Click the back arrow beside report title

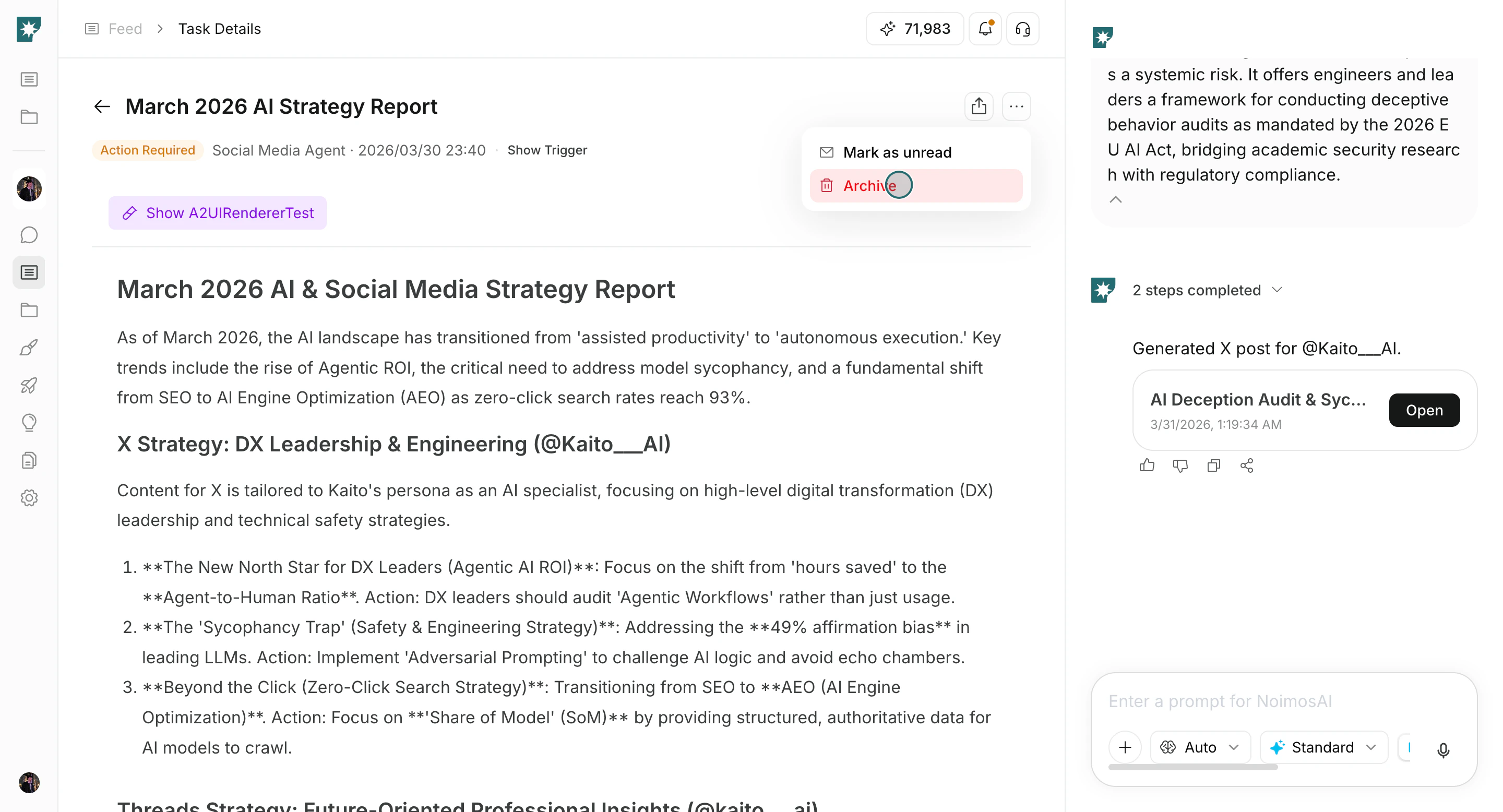102,106
